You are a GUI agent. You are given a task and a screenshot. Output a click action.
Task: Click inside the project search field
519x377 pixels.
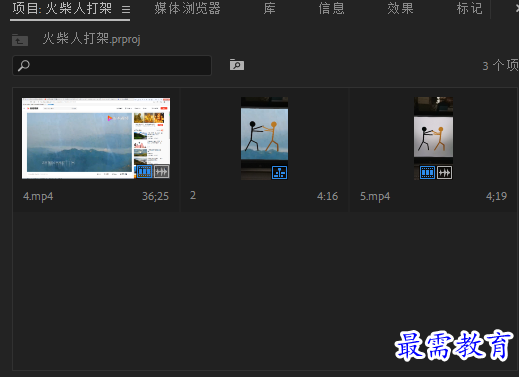click(x=112, y=65)
